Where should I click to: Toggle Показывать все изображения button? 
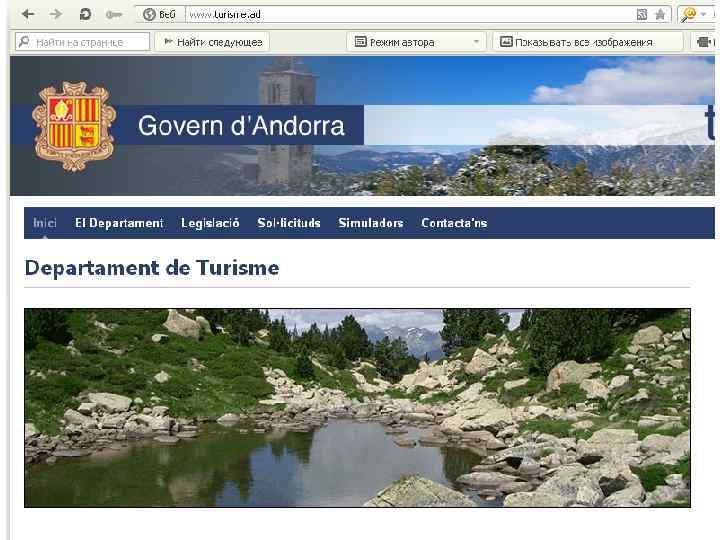pos(588,42)
